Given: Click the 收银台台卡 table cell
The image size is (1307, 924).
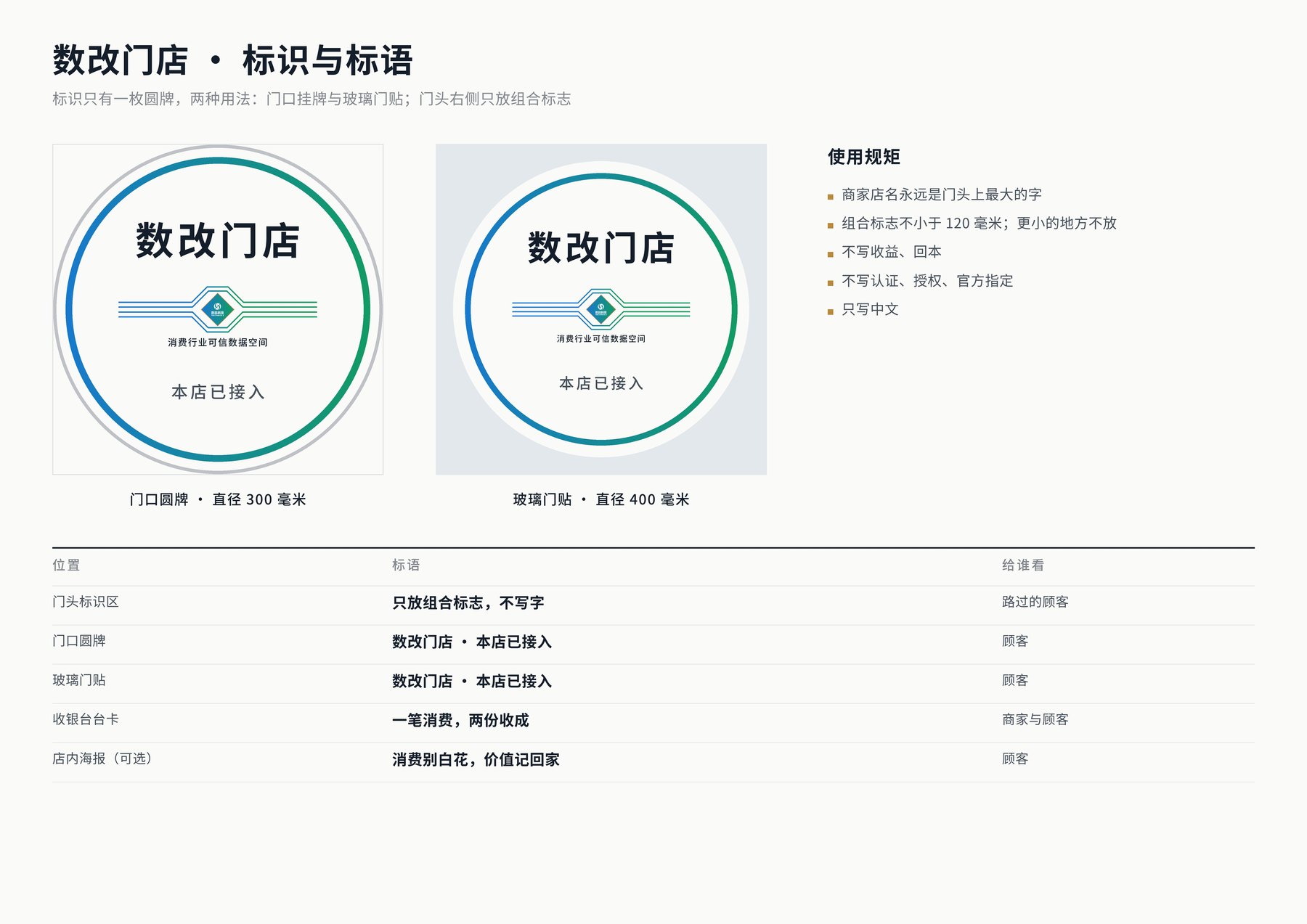Looking at the screenshot, I should coord(86,719).
